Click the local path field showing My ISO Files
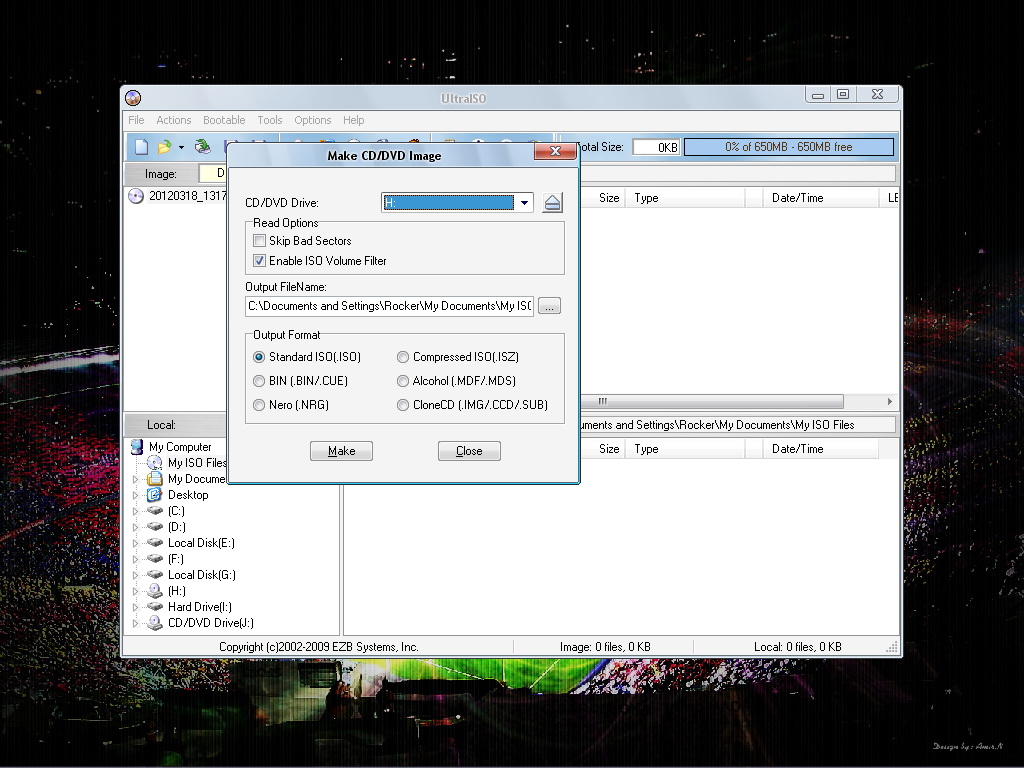This screenshot has height=768, width=1024. click(x=738, y=425)
